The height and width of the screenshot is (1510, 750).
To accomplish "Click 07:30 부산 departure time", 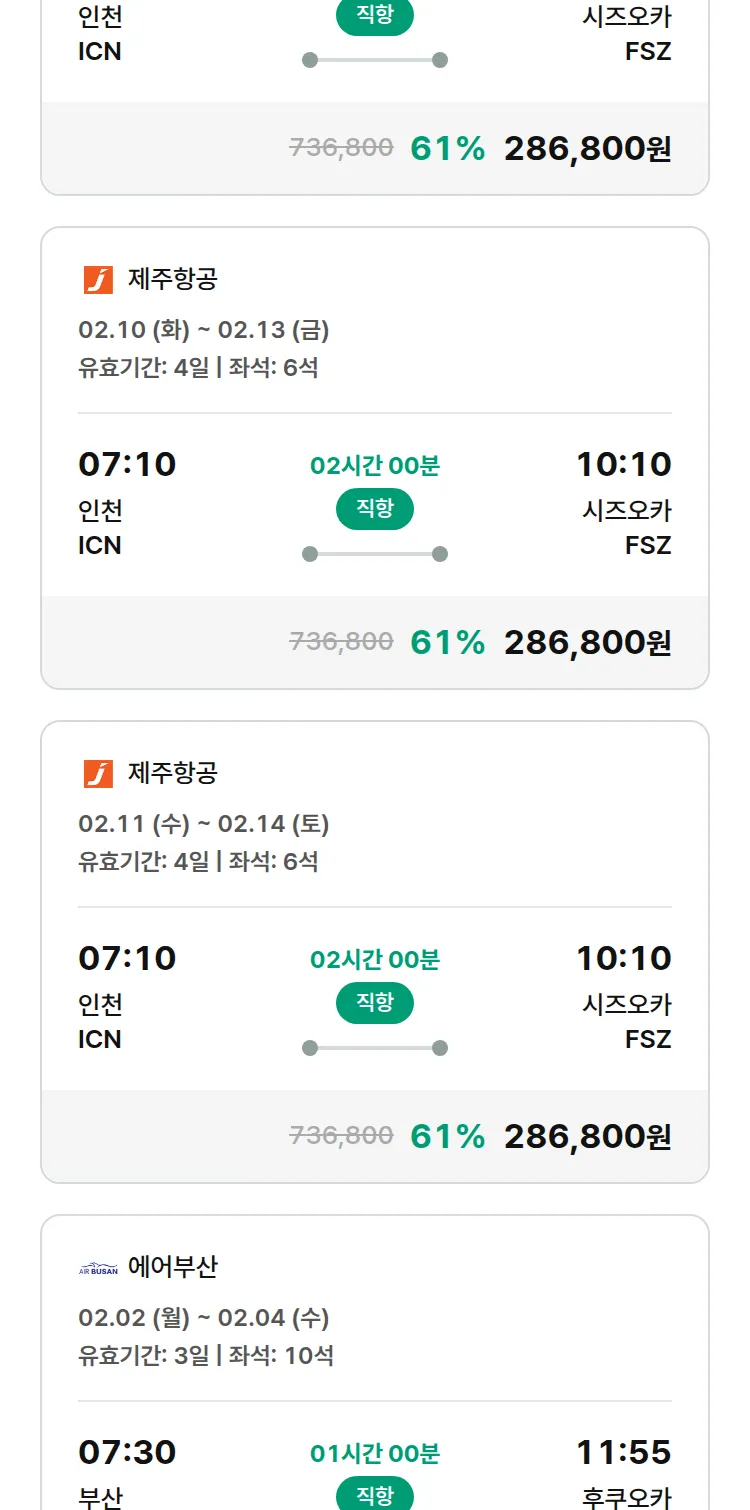I will [x=127, y=1452].
